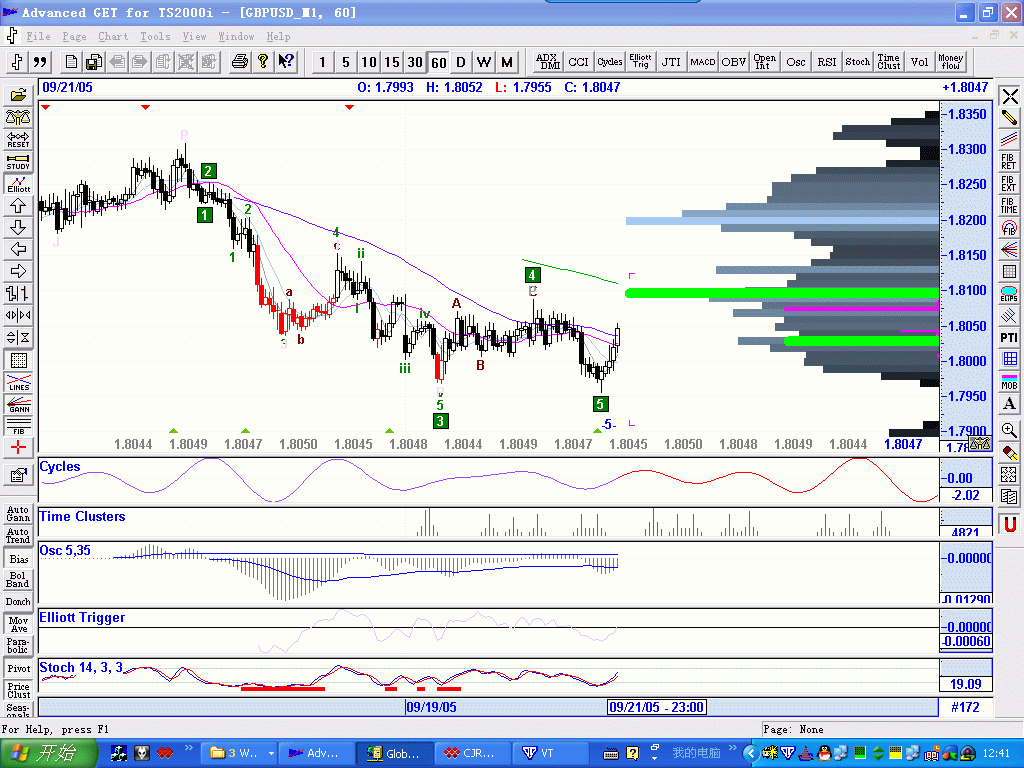Choose the parallel trend lines tool
Image resolution: width=1024 pixels, height=768 pixels.
tap(1010, 140)
